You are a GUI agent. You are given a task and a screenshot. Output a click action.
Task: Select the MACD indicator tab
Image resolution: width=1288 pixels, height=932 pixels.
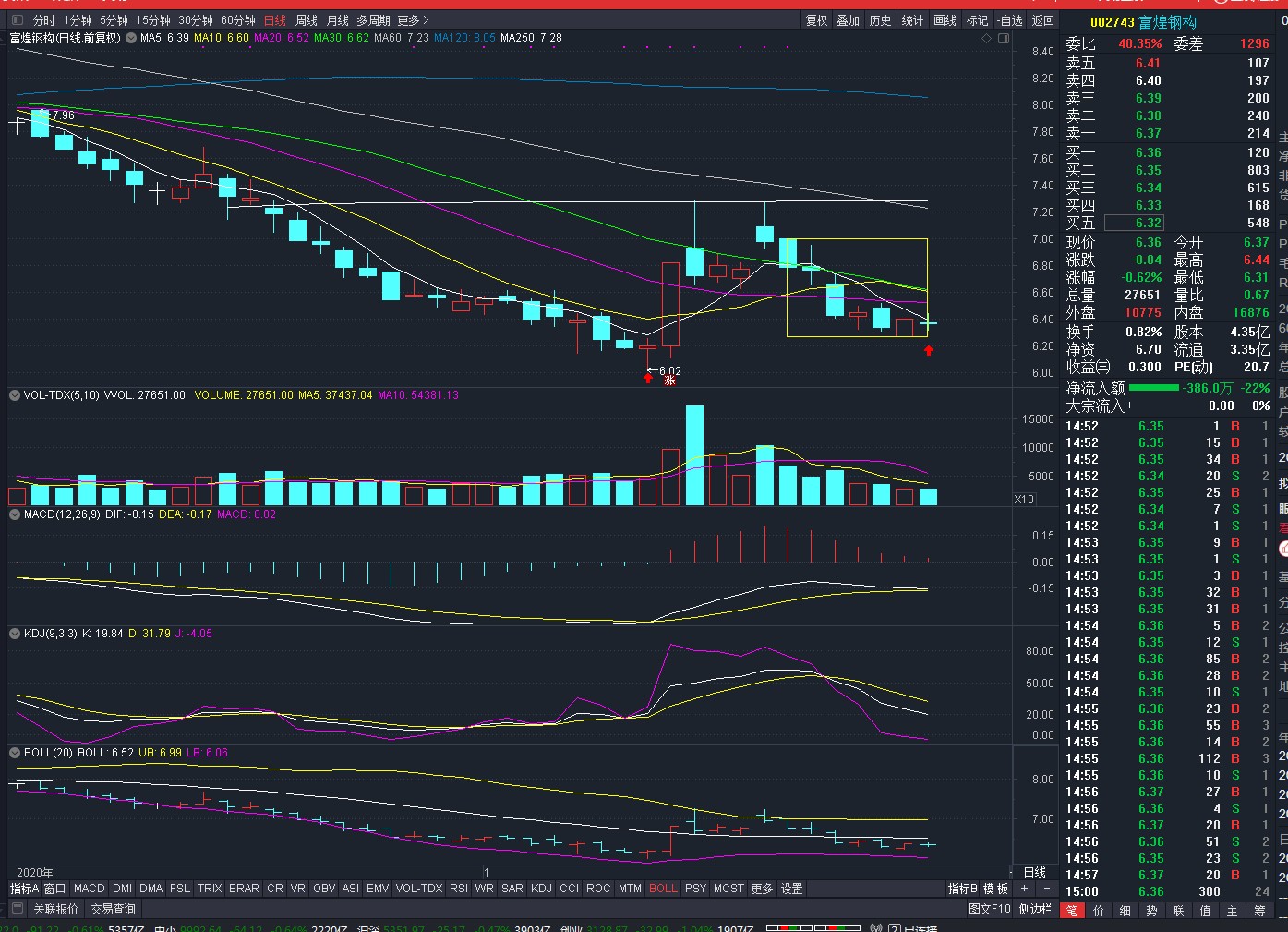click(x=90, y=889)
